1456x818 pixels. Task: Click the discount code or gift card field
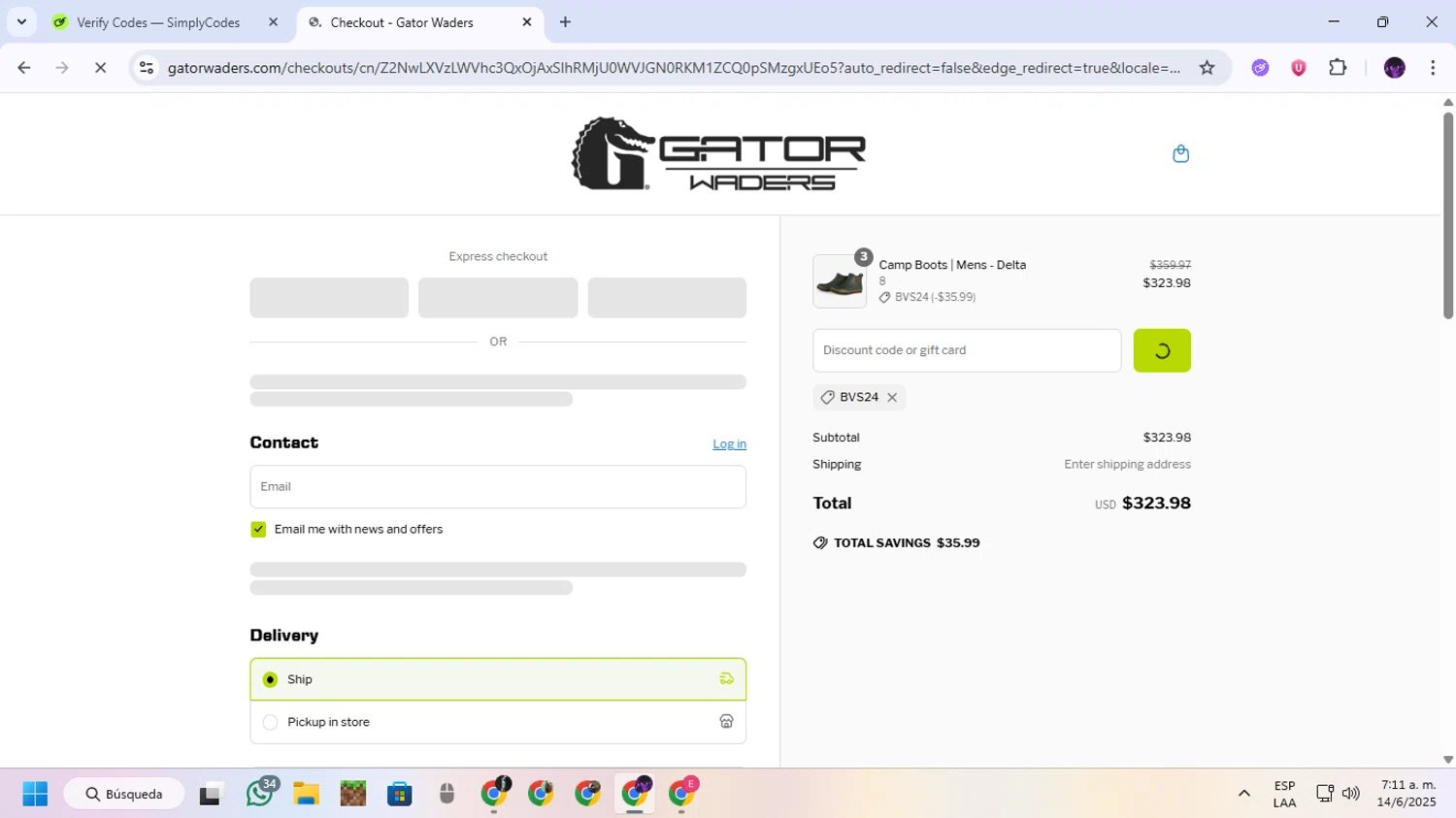[967, 350]
